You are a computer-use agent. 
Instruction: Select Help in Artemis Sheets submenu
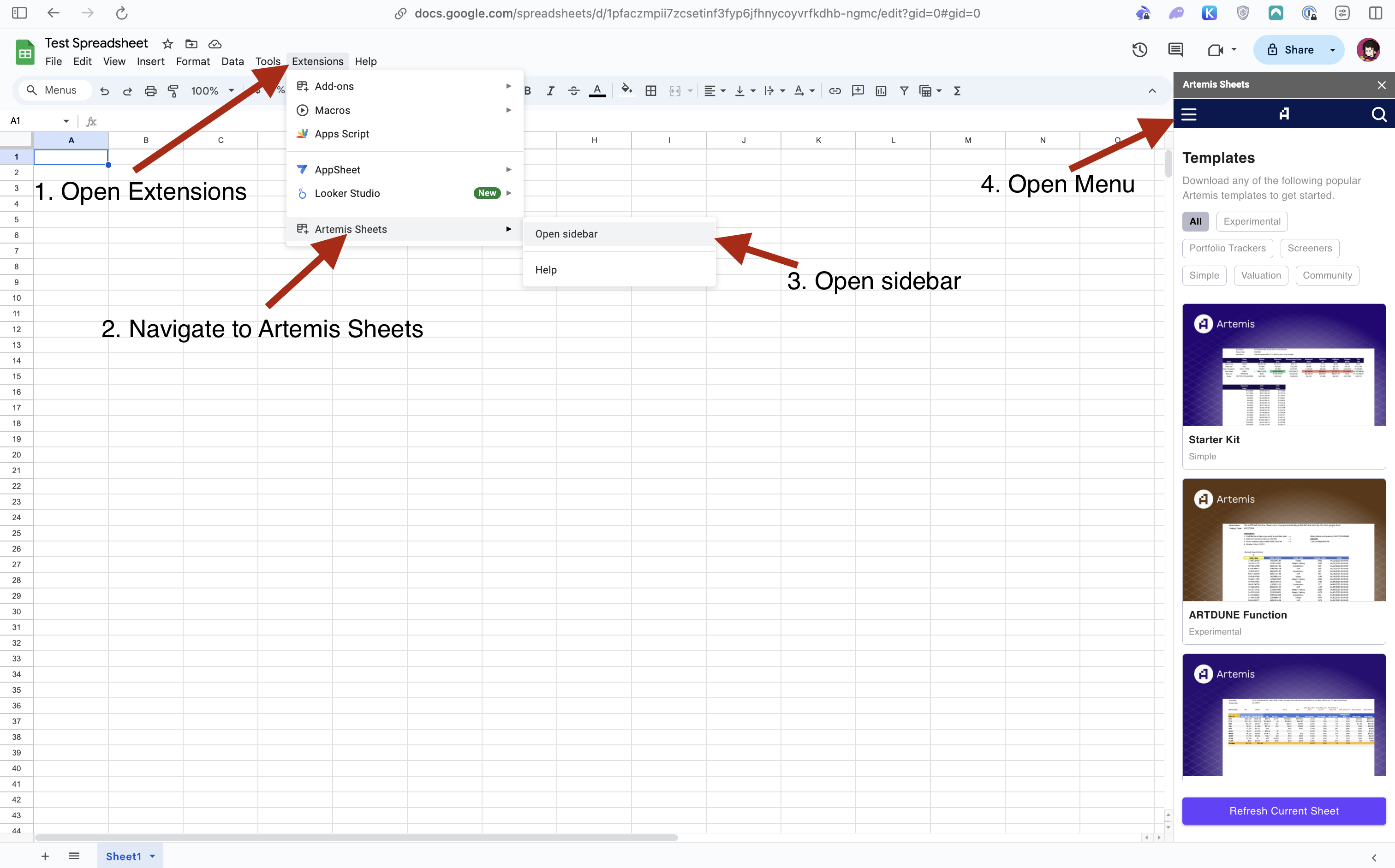619,270
